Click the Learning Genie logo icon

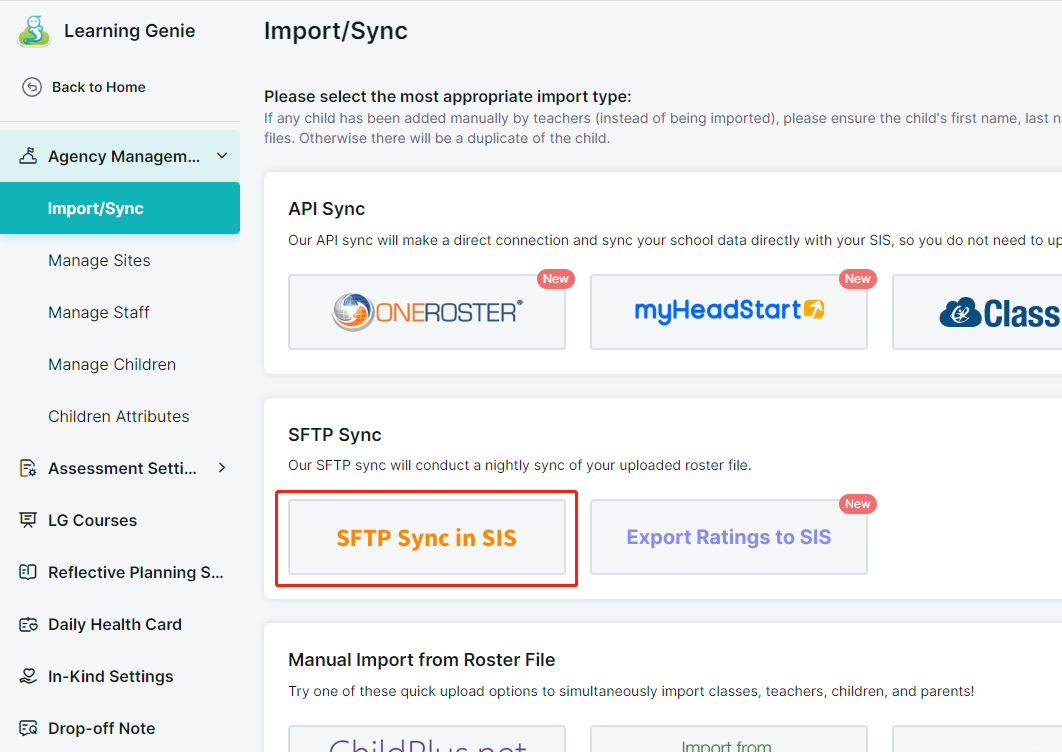34,31
